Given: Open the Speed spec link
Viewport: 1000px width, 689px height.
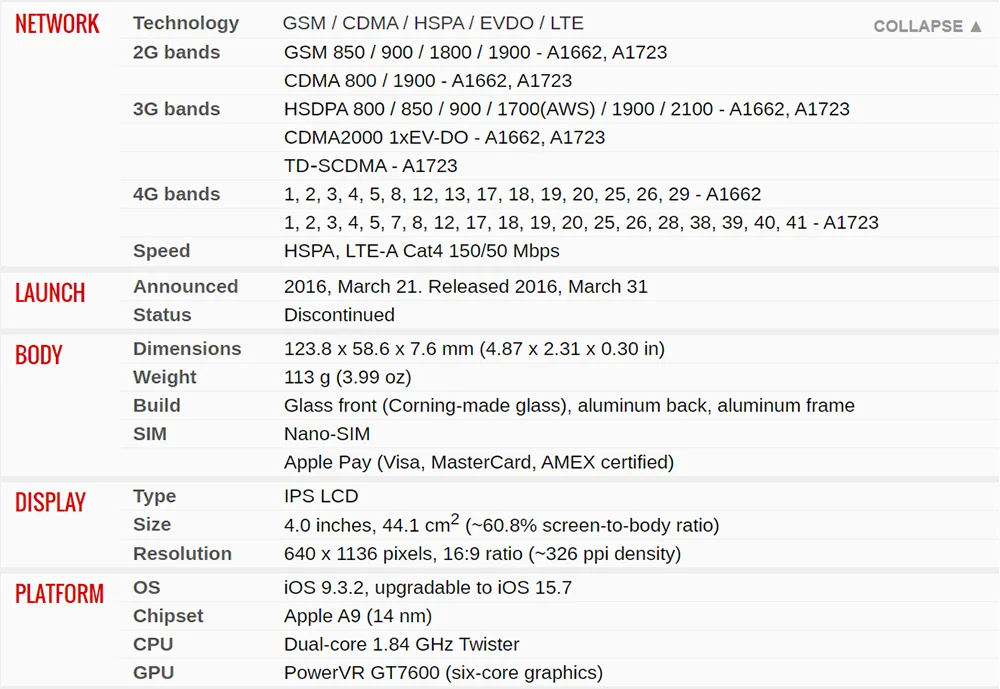Looking at the screenshot, I should [161, 251].
